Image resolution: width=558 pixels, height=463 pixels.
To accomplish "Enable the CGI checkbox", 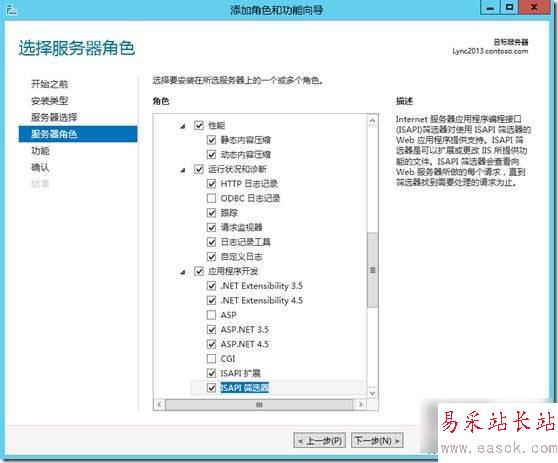I will tap(211, 359).
